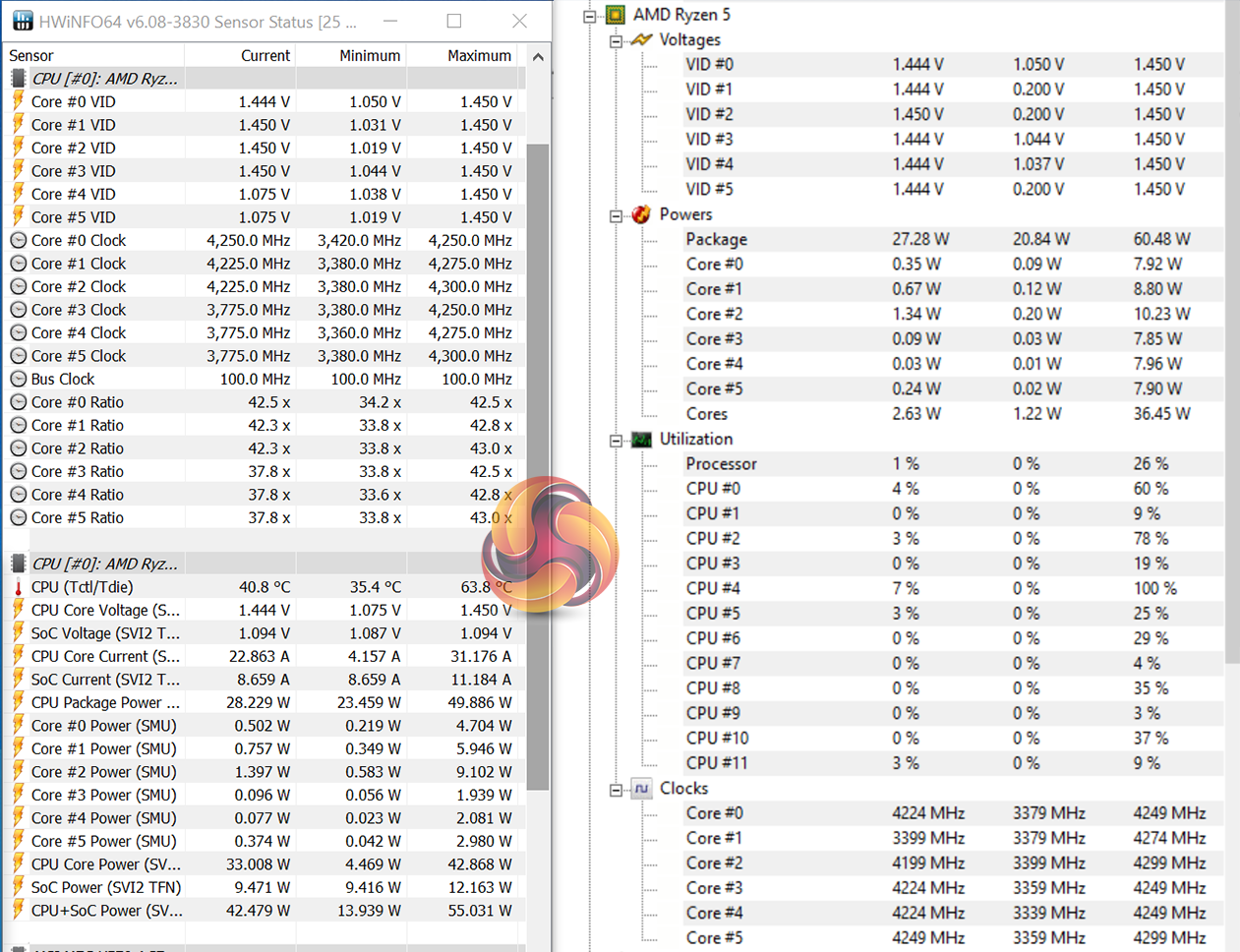Collapse the Clocks tree section
This screenshot has height=952, width=1240.
click(616, 790)
